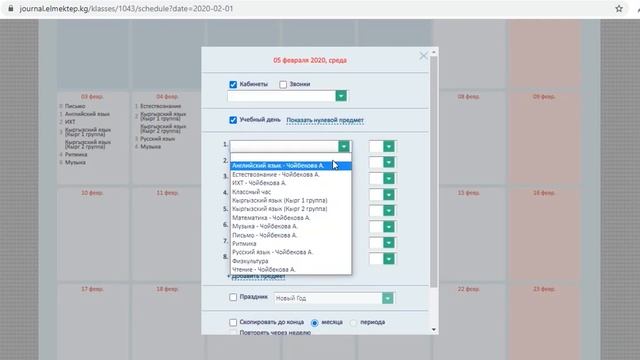Choose Классный час option
The width and height of the screenshot is (640, 360).
click(291, 191)
